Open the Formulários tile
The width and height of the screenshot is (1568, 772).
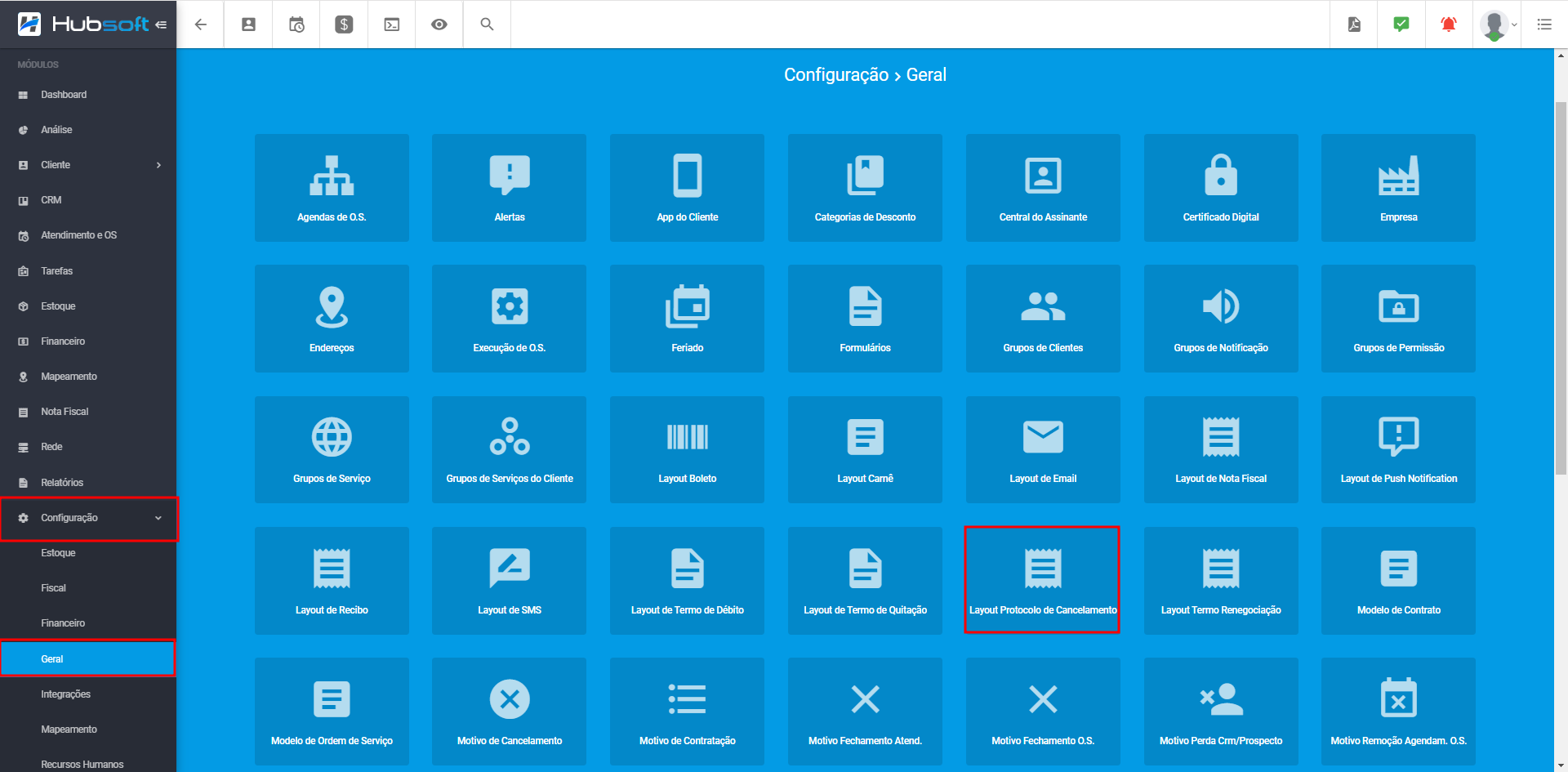coord(865,319)
